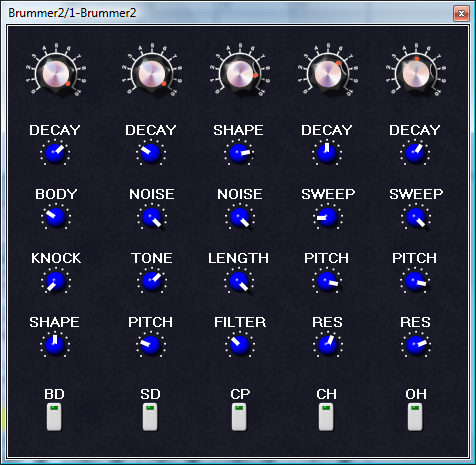The height and width of the screenshot is (465, 476).
Task: Click the FILTER label text
Action: (x=240, y=322)
